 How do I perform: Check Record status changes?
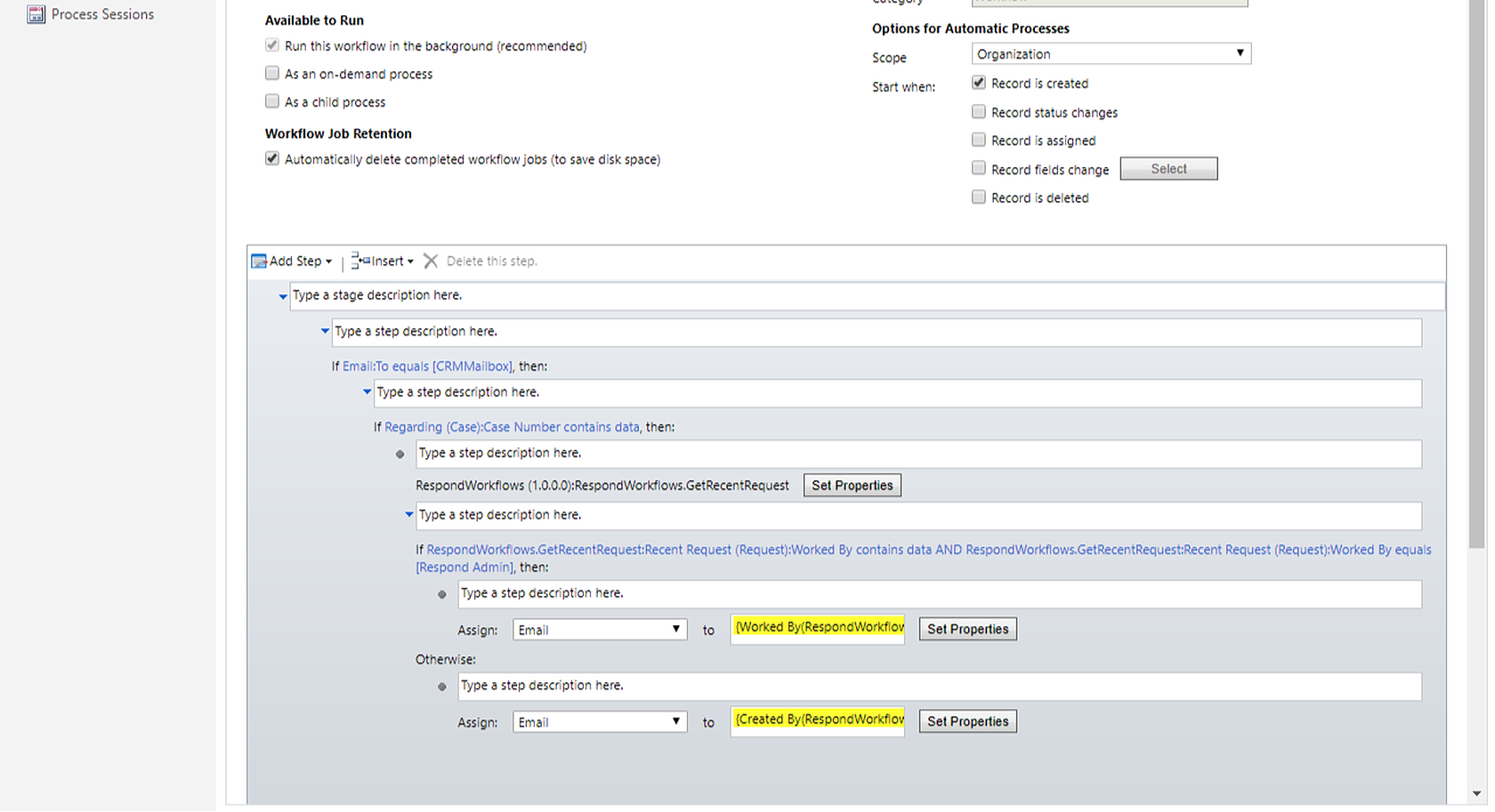pos(979,112)
